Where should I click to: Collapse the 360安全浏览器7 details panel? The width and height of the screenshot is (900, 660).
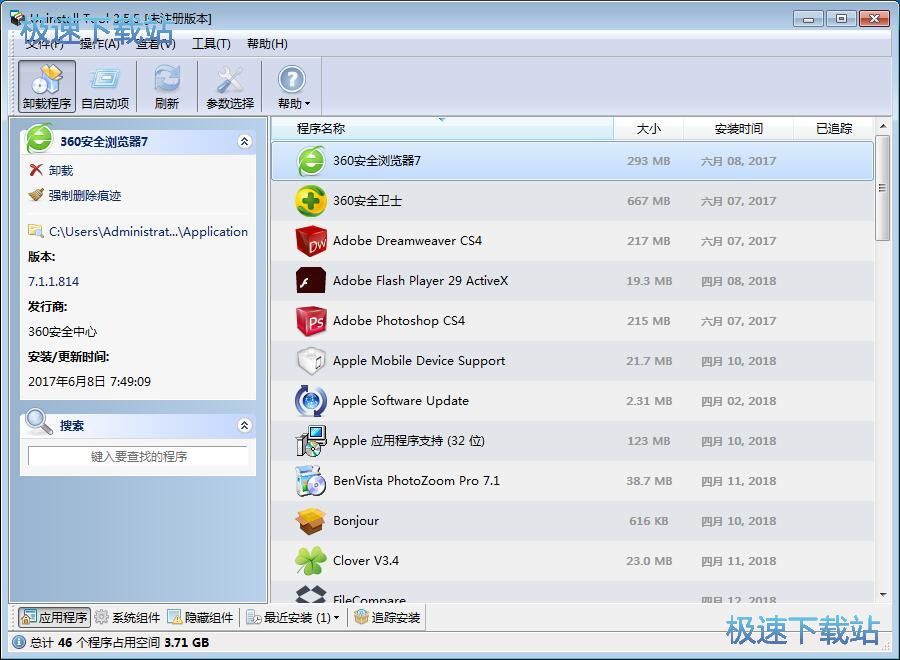[245, 141]
